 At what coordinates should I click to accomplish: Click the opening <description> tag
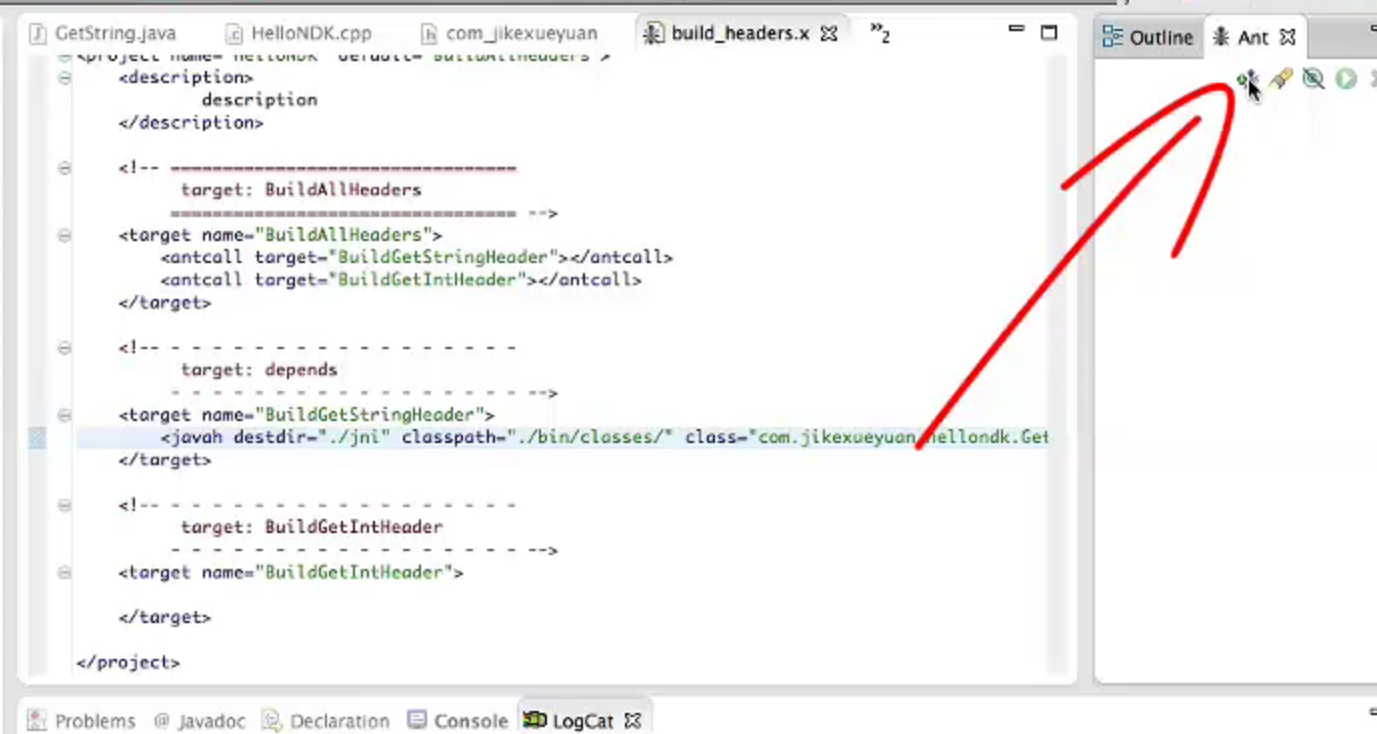pos(186,77)
